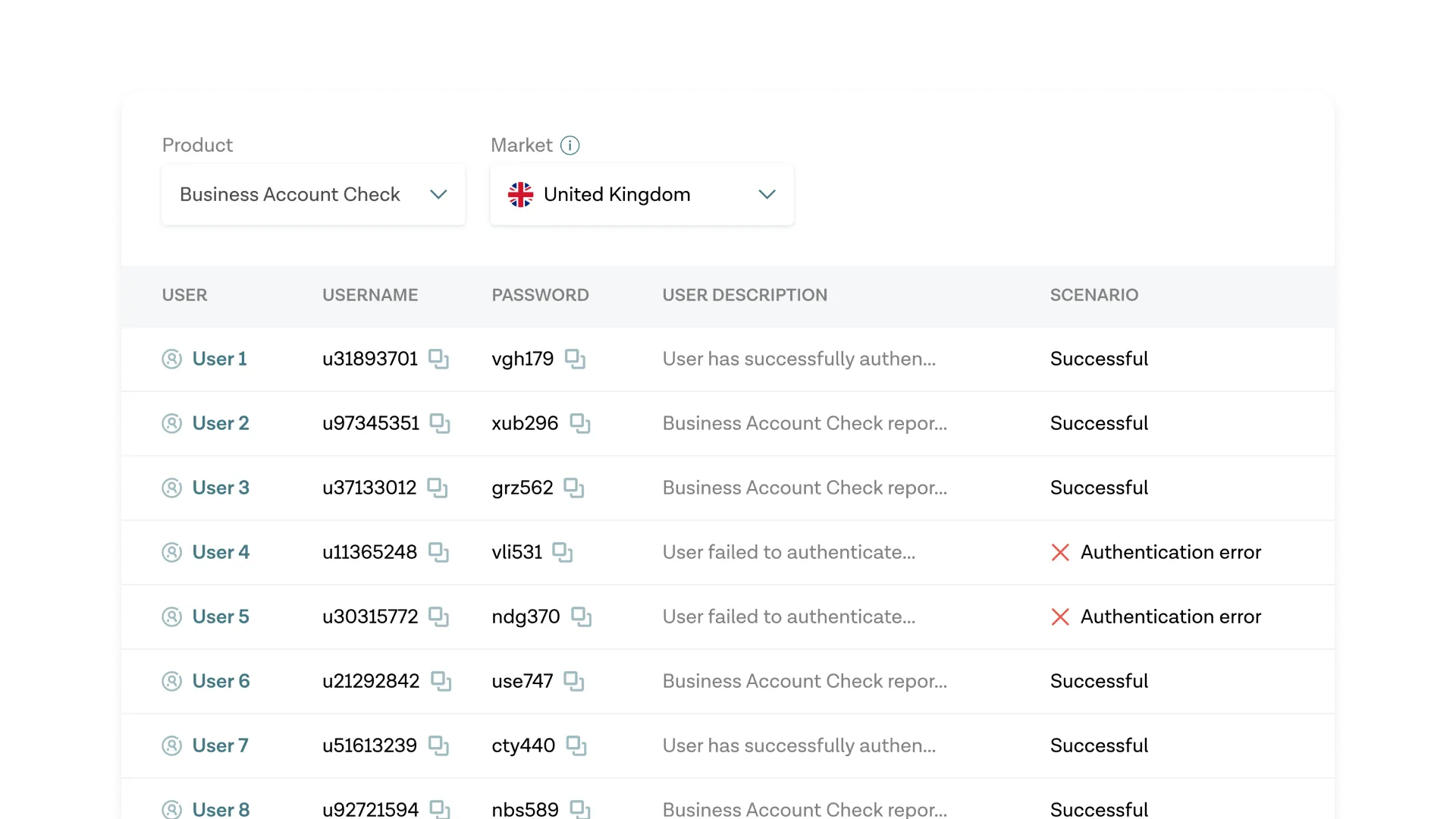
Task: Copy username u92721594 for User 8
Action: (x=440, y=808)
